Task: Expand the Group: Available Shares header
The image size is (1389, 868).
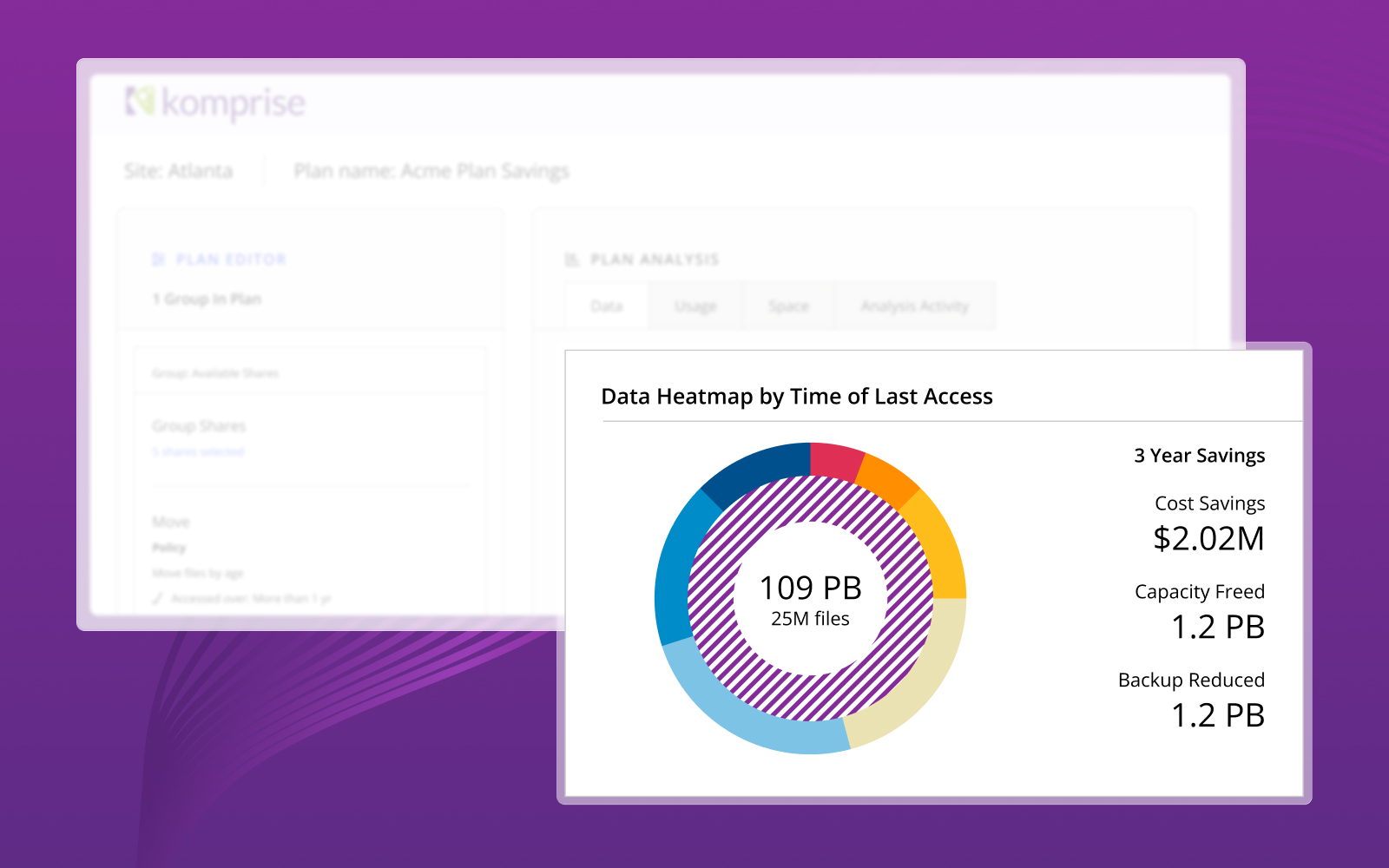Action: [x=215, y=373]
